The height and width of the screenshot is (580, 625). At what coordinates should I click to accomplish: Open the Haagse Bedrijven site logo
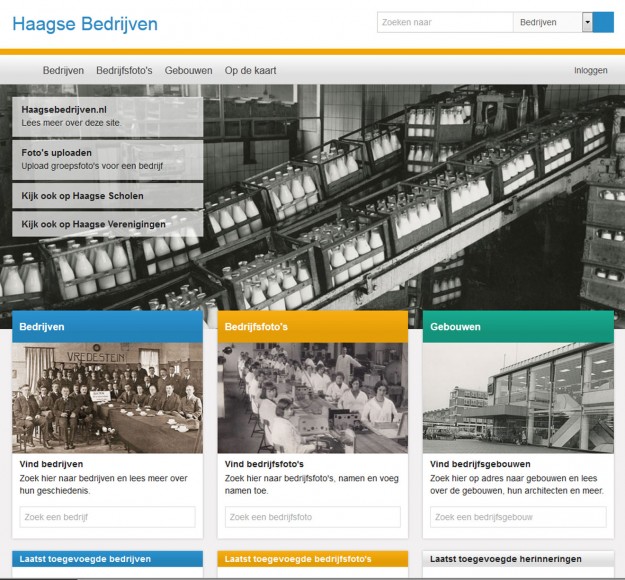pos(85,23)
